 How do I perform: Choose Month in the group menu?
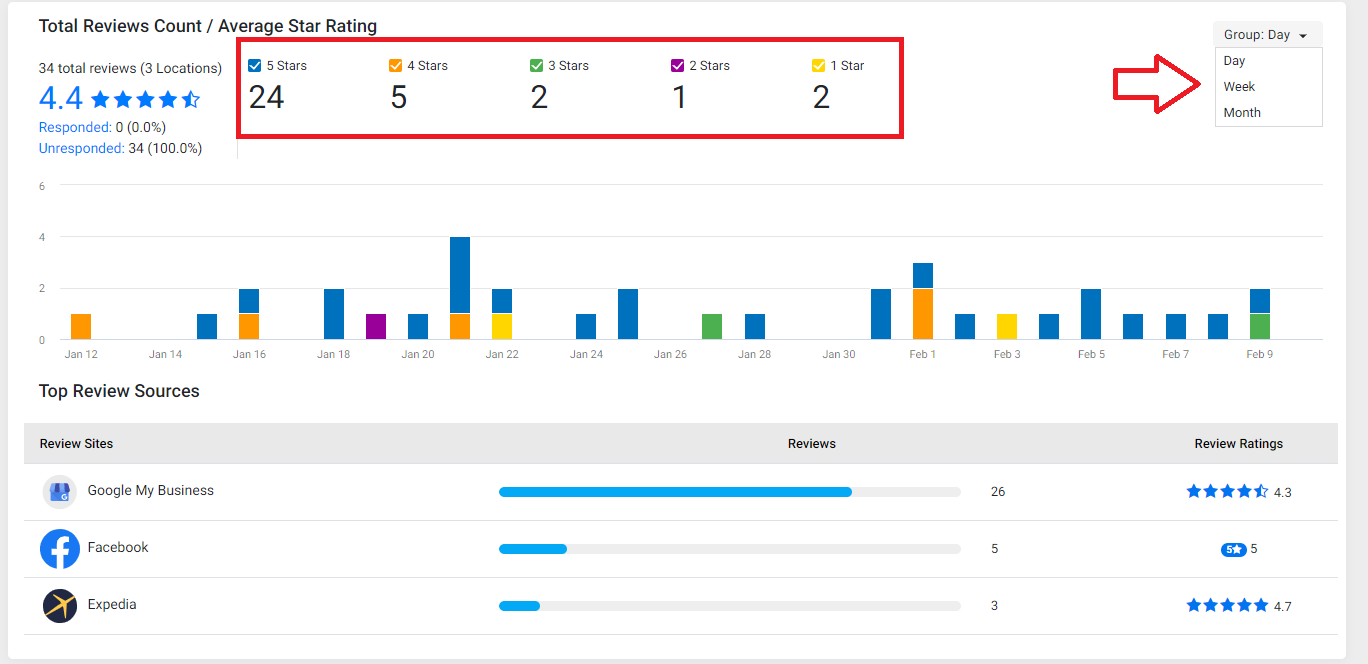[1268, 113]
